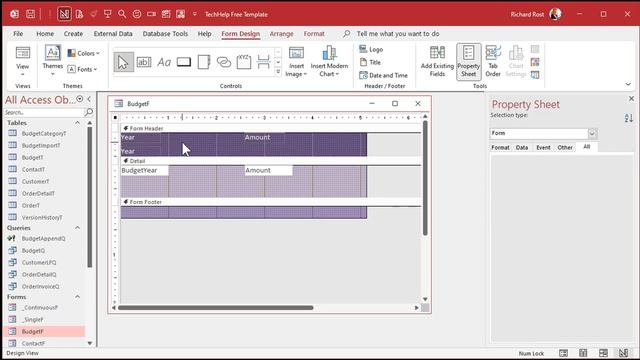This screenshot has width=640, height=360.
Task: Collapse the ribbon with the chevron
Action: 628,84
